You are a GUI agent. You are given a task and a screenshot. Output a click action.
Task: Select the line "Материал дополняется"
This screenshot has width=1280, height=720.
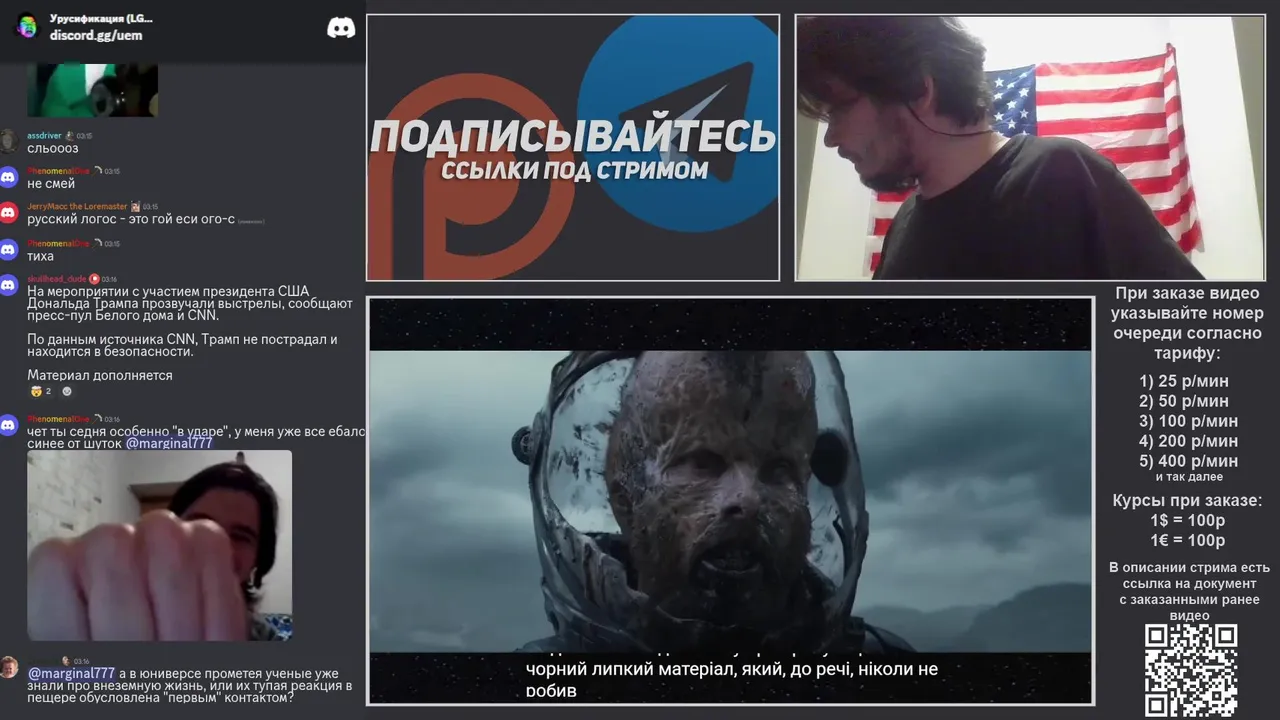[x=100, y=375]
